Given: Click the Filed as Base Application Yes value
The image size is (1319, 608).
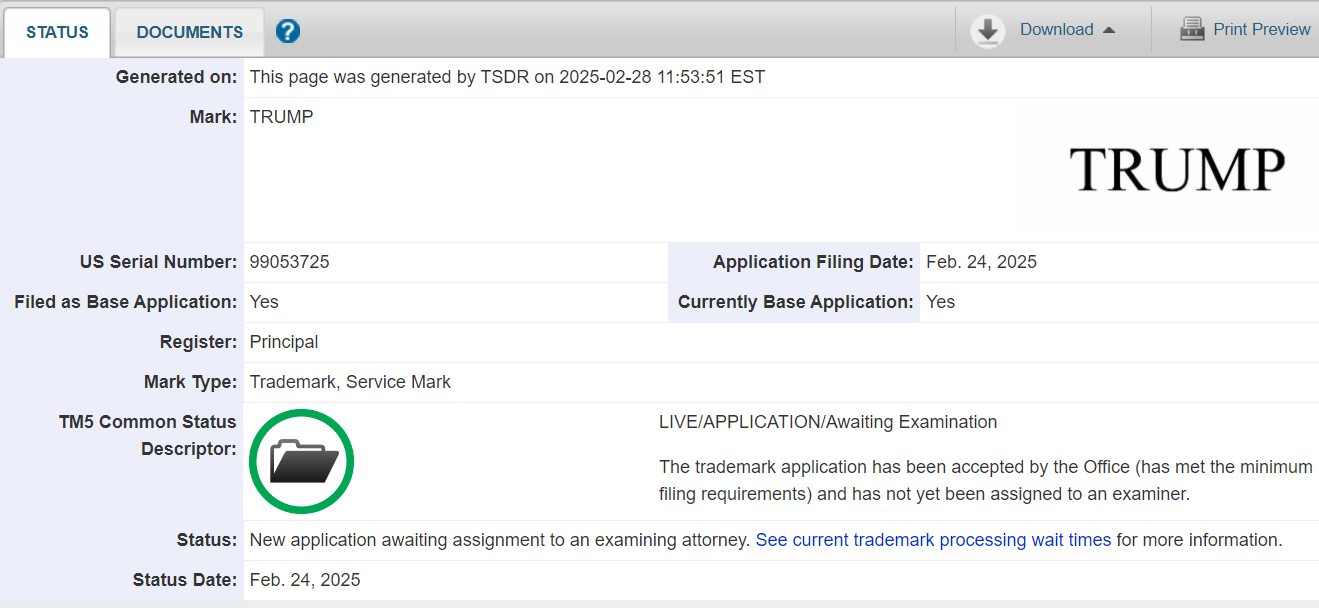Looking at the screenshot, I should pyautogui.click(x=264, y=302).
